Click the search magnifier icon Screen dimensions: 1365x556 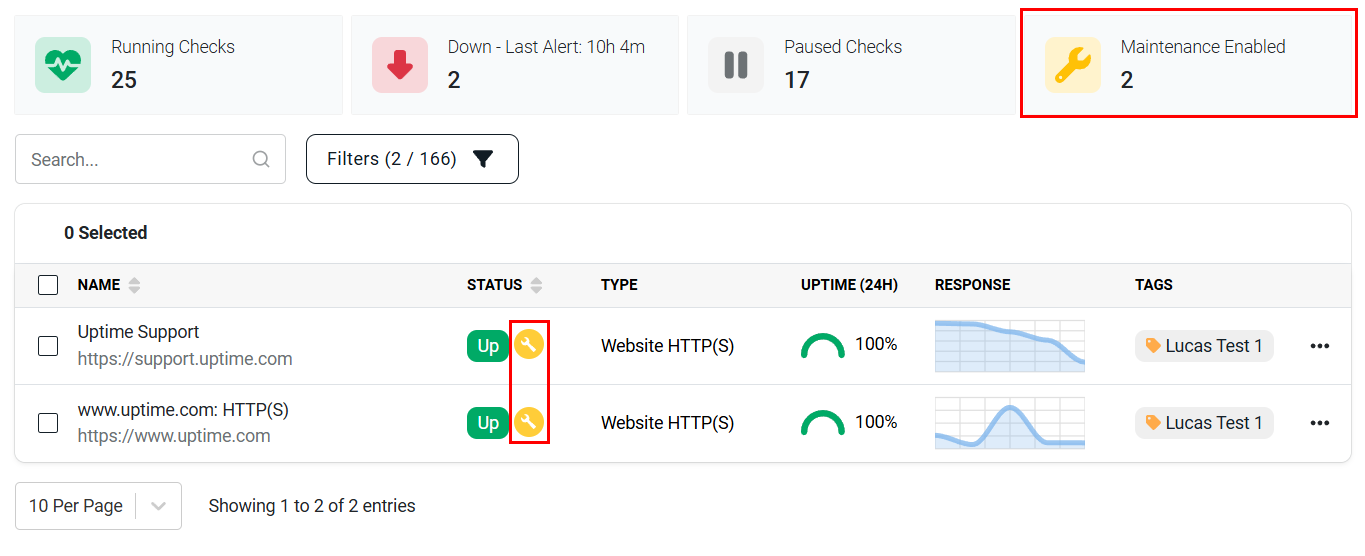261,159
